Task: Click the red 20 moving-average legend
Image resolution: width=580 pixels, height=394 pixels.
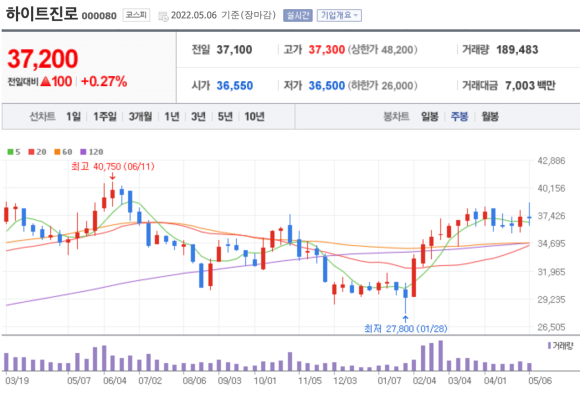Action: tap(37, 152)
